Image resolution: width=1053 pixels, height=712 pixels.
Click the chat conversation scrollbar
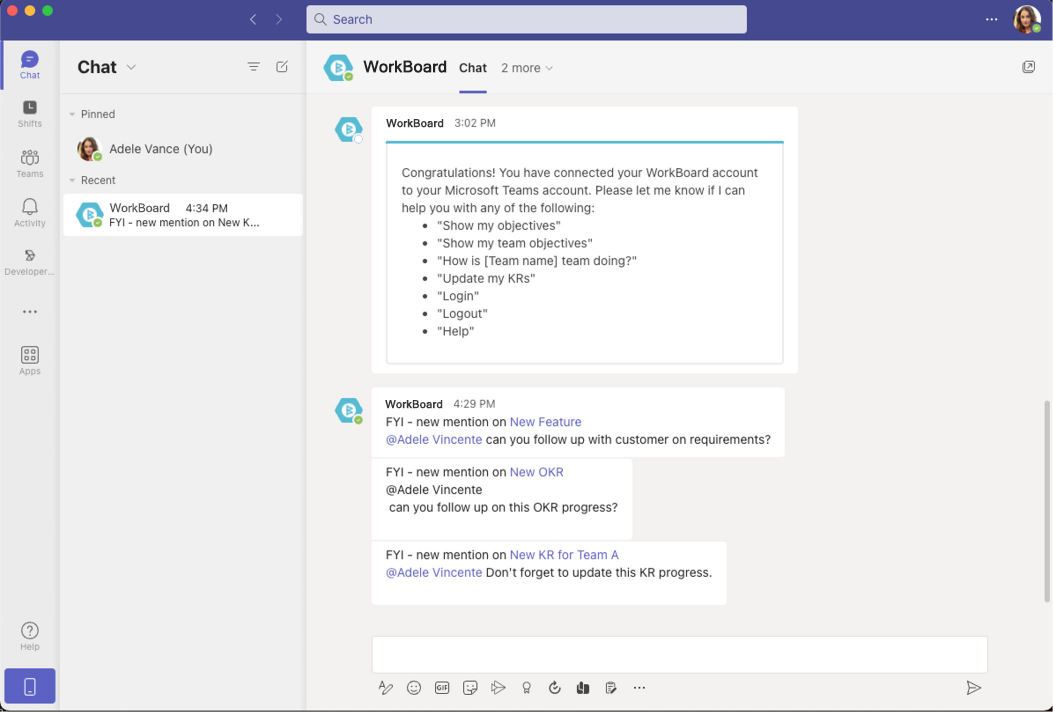tap(1046, 501)
